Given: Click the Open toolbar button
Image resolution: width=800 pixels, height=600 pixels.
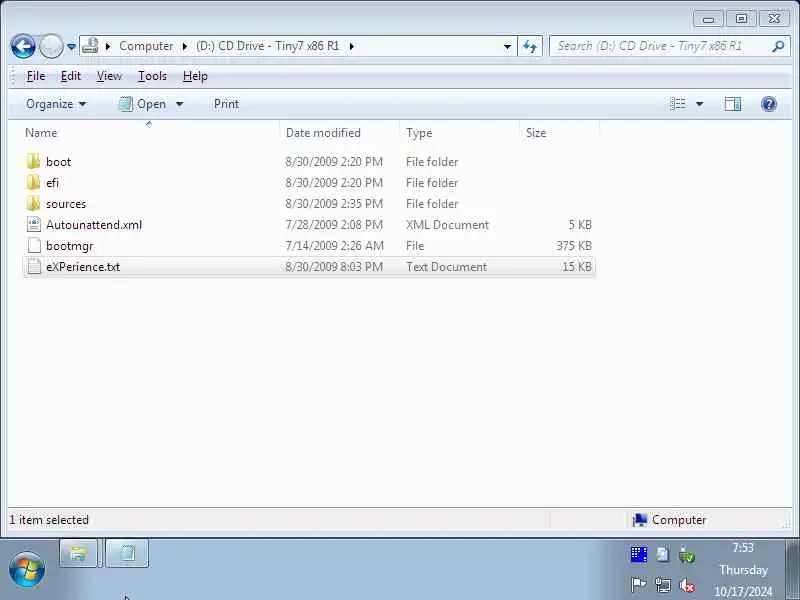Looking at the screenshot, I should pyautogui.click(x=143, y=104).
